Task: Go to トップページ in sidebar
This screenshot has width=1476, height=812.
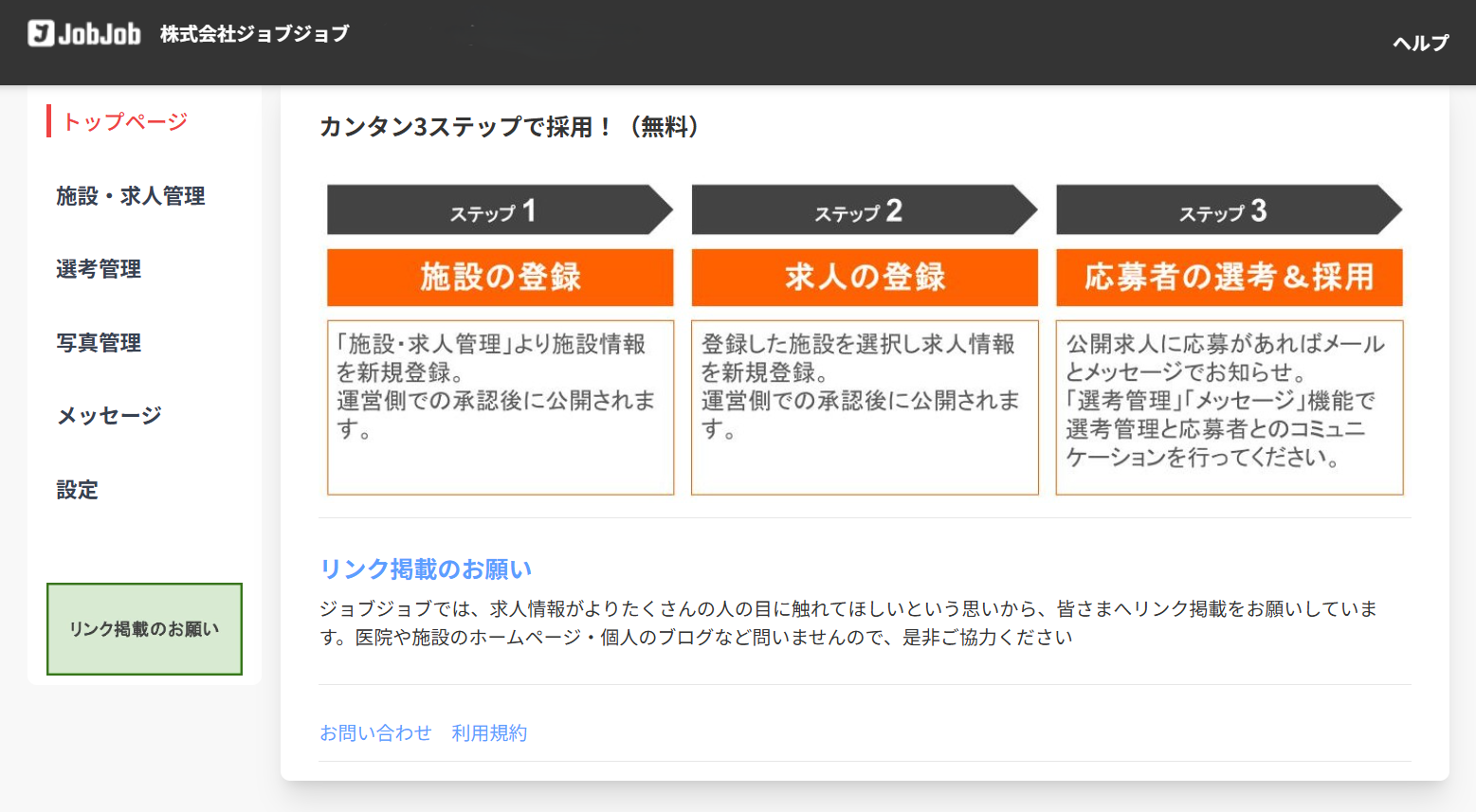Action: click(x=125, y=121)
